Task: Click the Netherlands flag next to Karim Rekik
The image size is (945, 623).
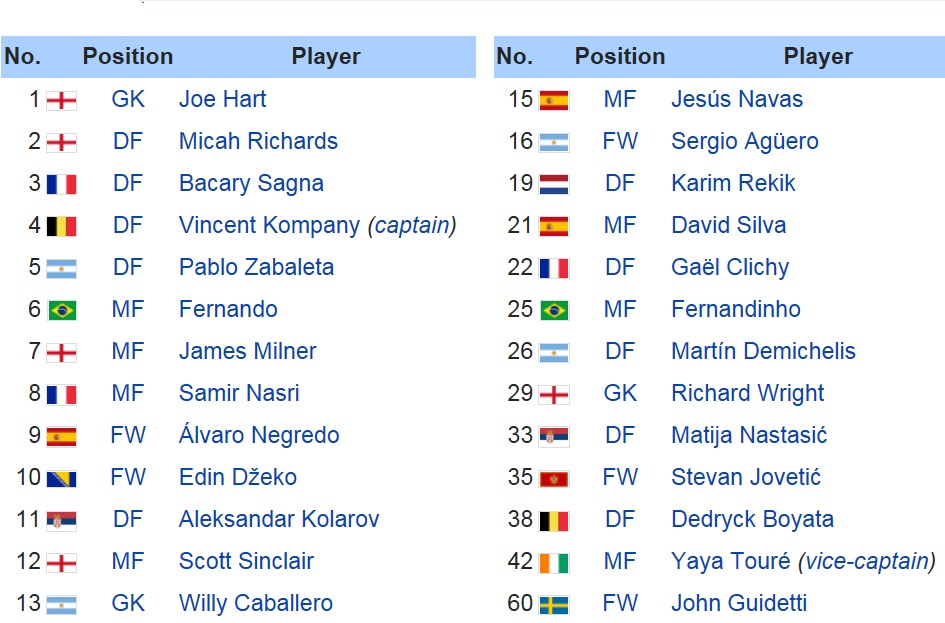Action: [554, 184]
